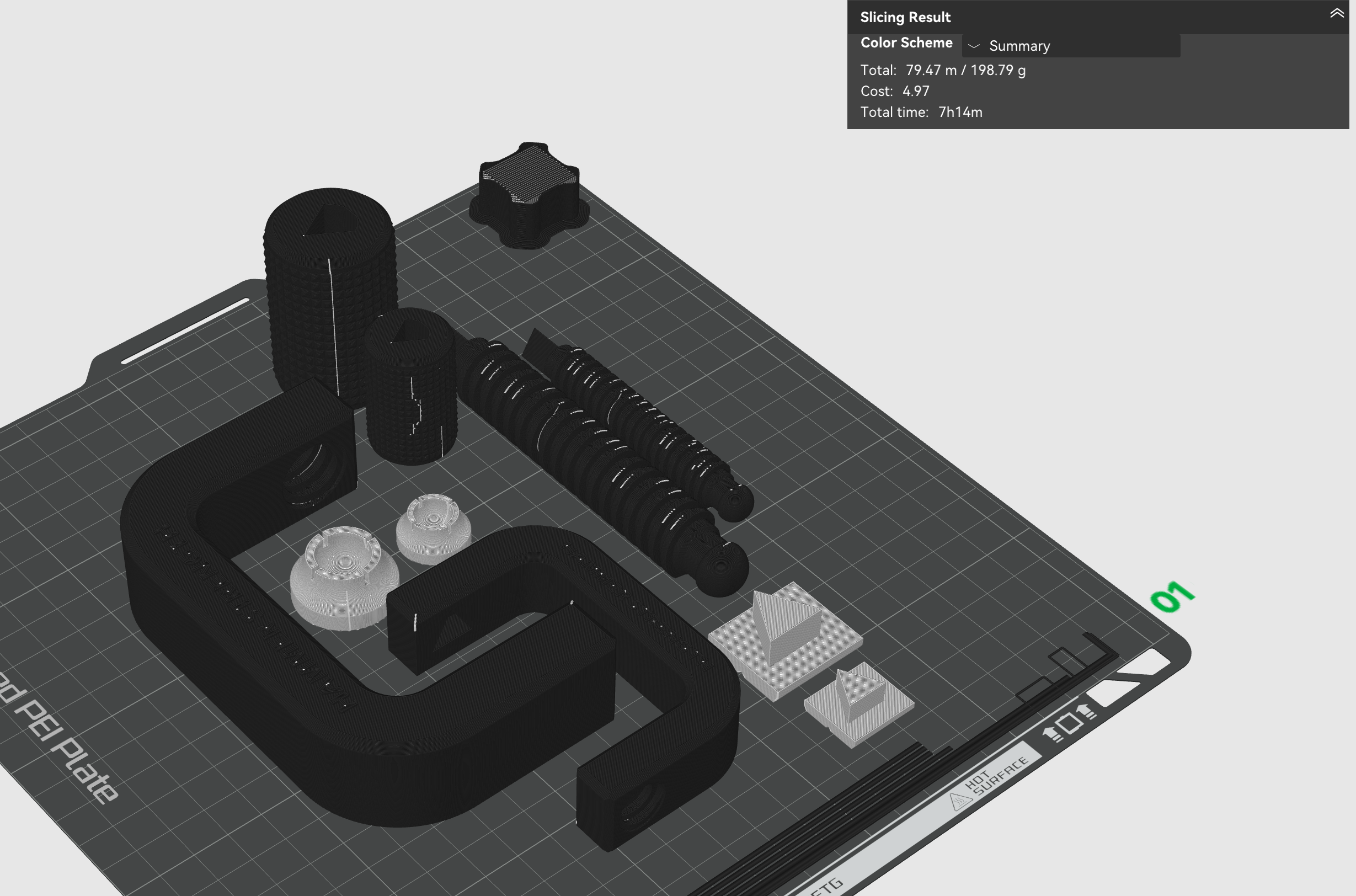Click the Total time value 7h14m

click(959, 112)
